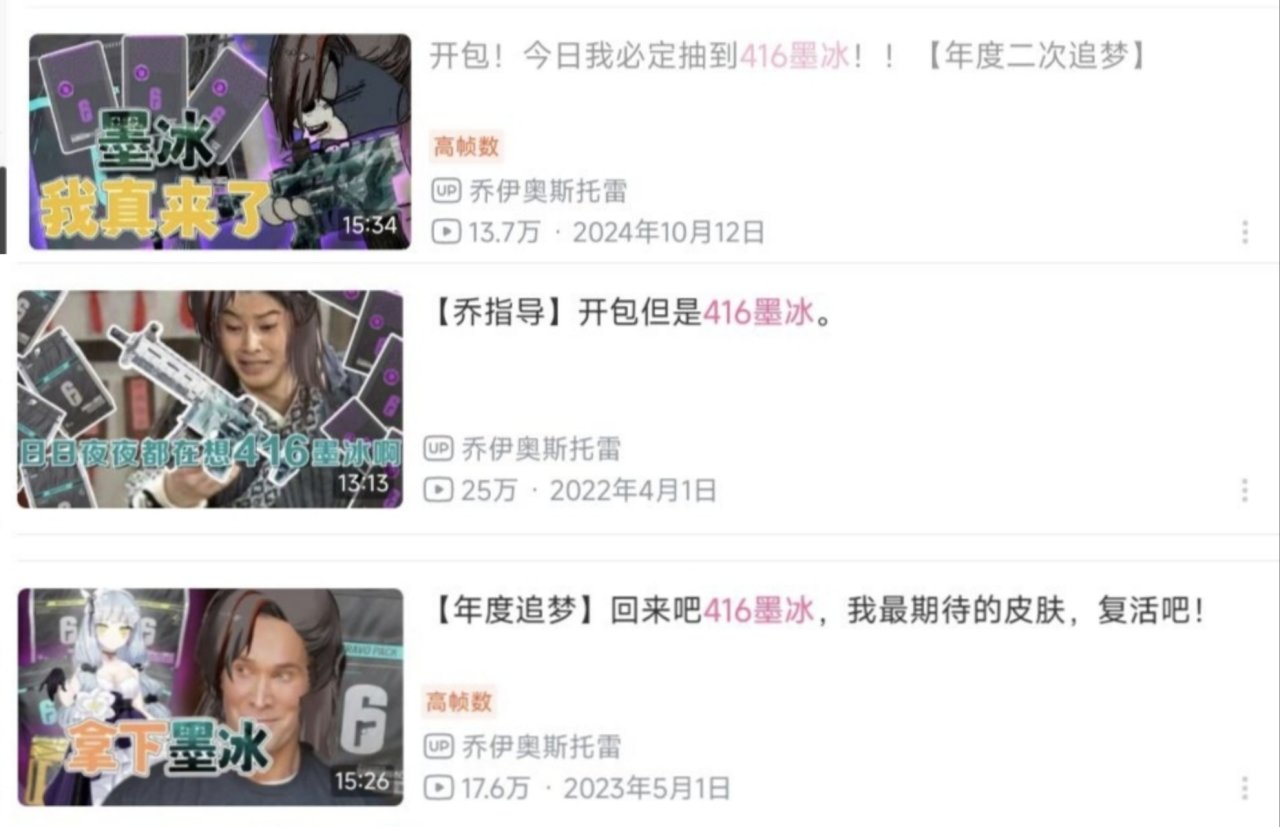Open more options for the 2023年5月1日 video
The image size is (1280, 827).
click(x=1244, y=787)
